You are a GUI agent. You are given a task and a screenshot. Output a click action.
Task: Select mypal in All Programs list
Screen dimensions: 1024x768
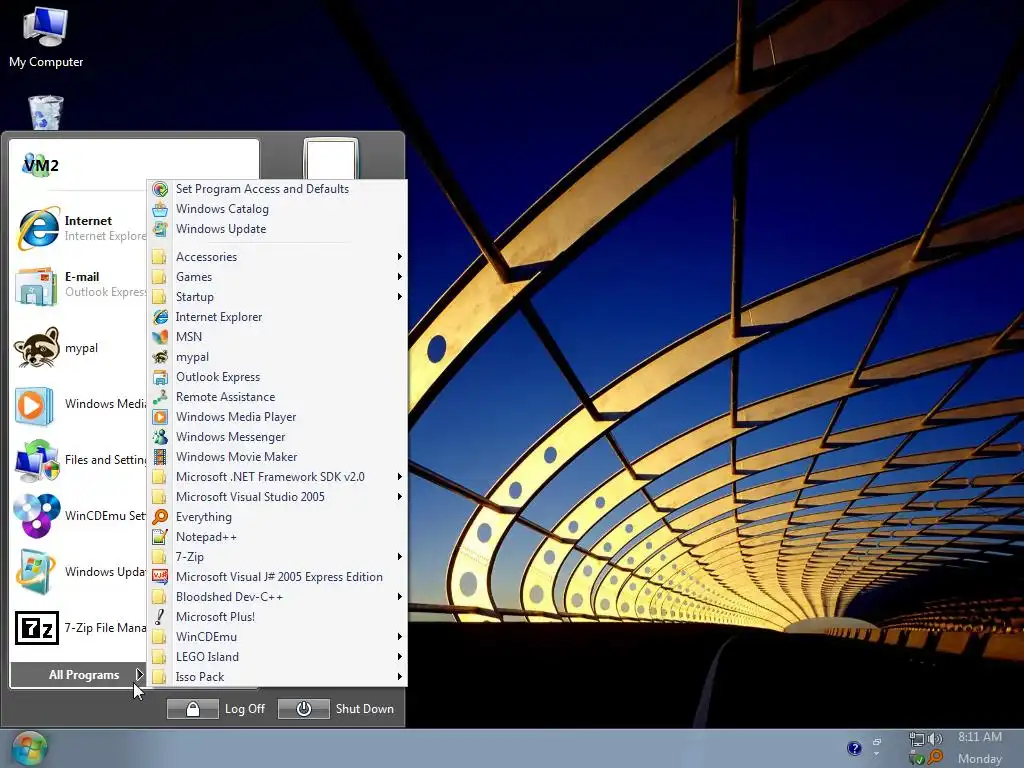[x=278, y=357]
